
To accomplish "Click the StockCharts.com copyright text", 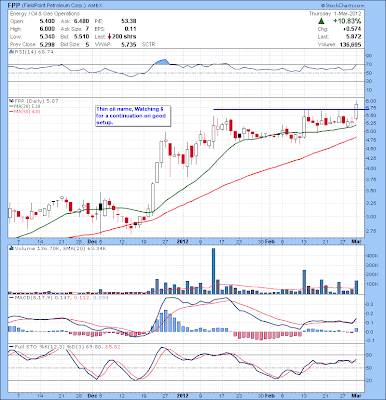I will click(343, 6).
